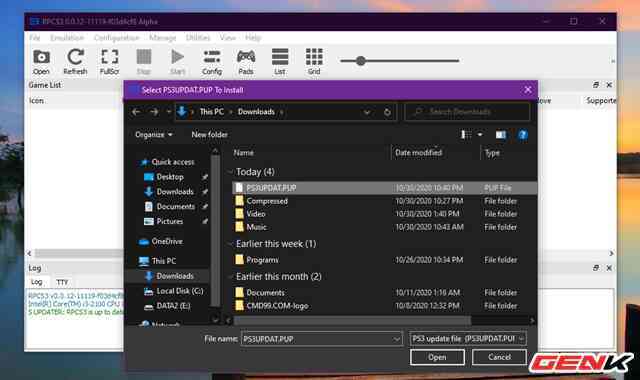The width and height of the screenshot is (640, 380).
Task: Open the Manage menu
Action: (x=162, y=38)
